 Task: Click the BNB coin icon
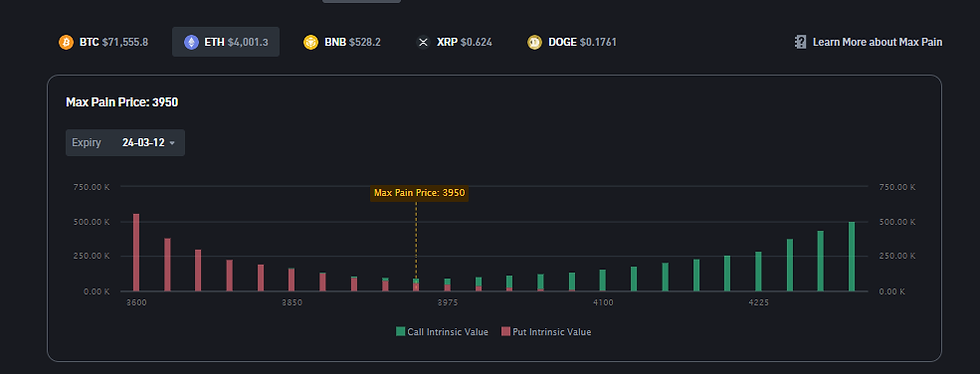[x=311, y=42]
